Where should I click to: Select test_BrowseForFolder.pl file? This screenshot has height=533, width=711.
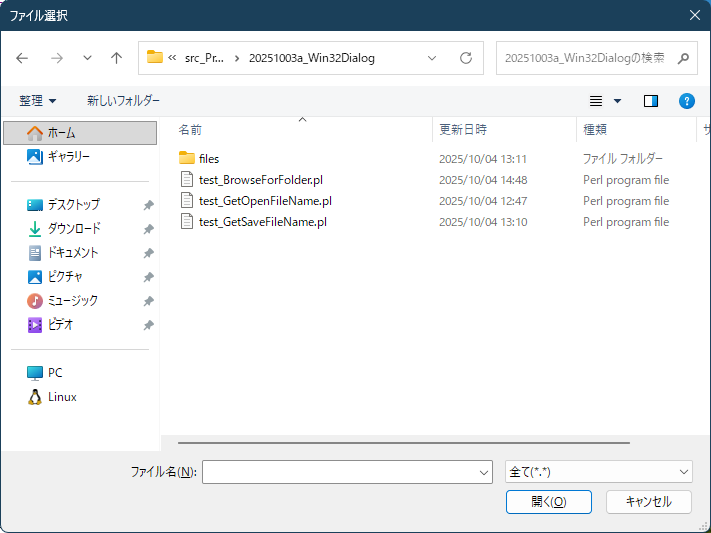pyautogui.click(x=260, y=180)
